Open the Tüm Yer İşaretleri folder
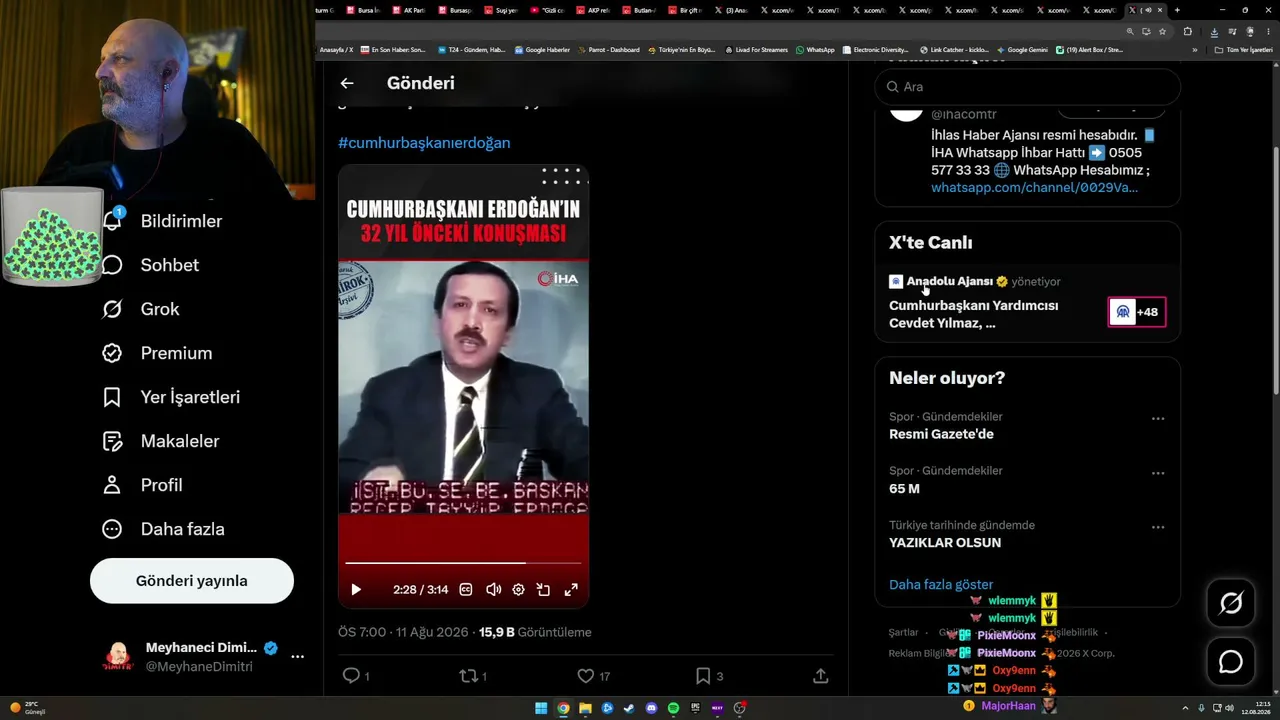This screenshot has width=1280, height=720. tap(1244, 49)
